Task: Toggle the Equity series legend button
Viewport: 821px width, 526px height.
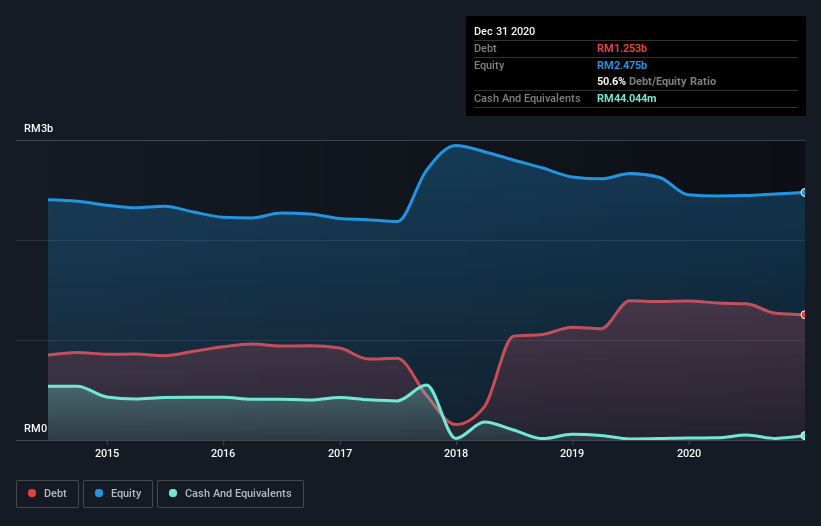Action: coord(118,494)
